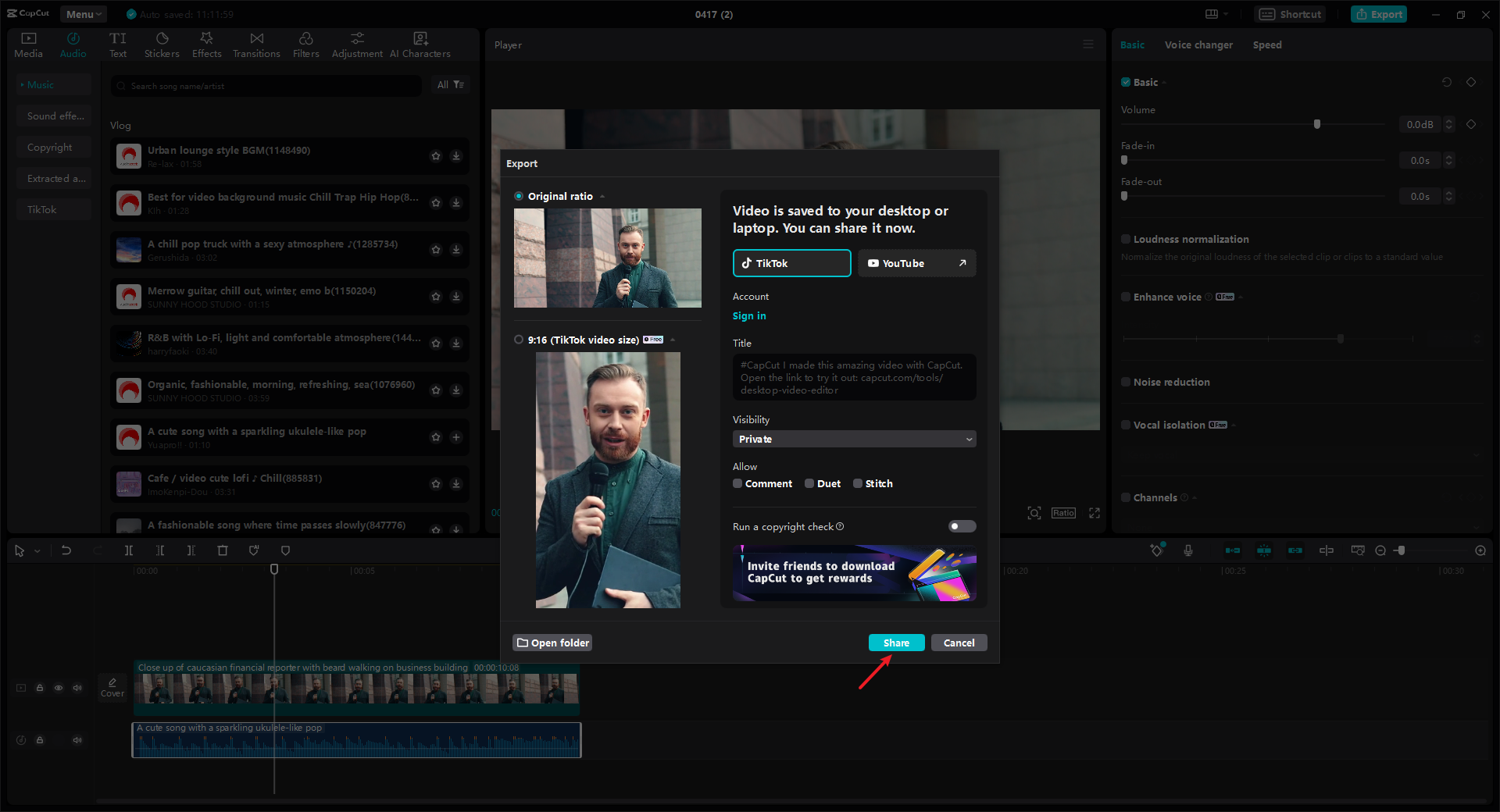This screenshot has width=1500, height=812.
Task: Open the layout dropdown in title bar
Action: pyautogui.click(x=1216, y=14)
